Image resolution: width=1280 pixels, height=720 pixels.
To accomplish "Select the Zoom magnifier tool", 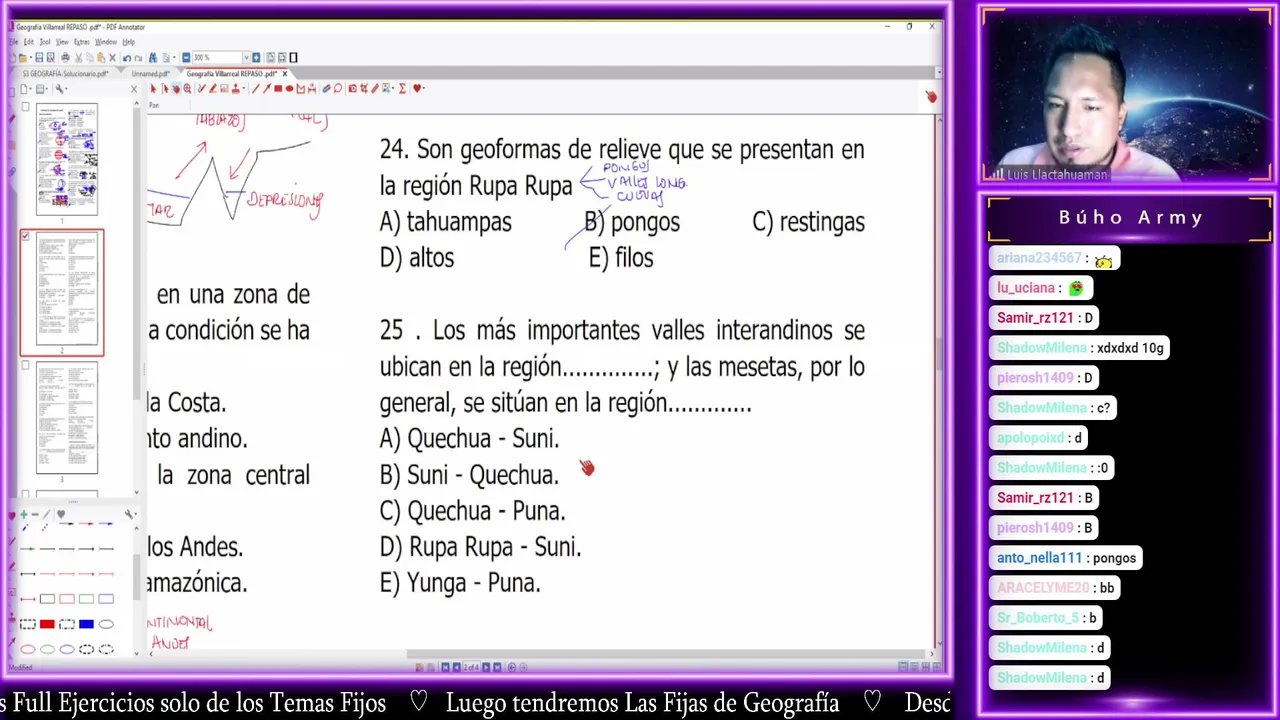I will coord(187,89).
